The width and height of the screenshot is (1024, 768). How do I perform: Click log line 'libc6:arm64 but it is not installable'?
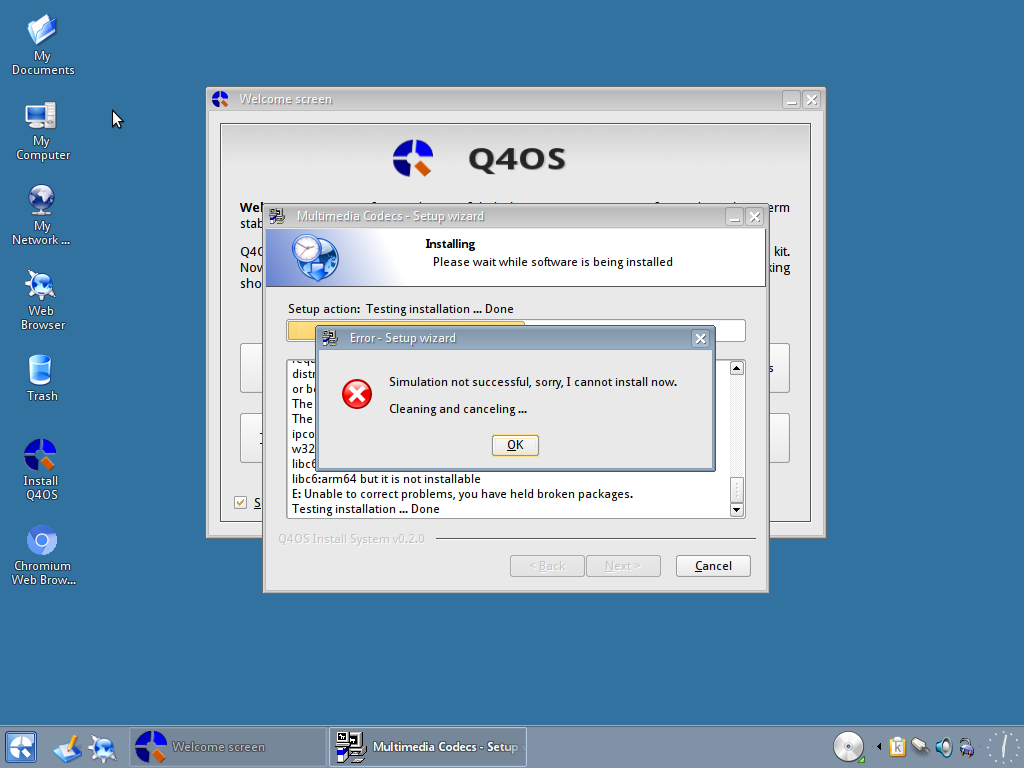(386, 479)
